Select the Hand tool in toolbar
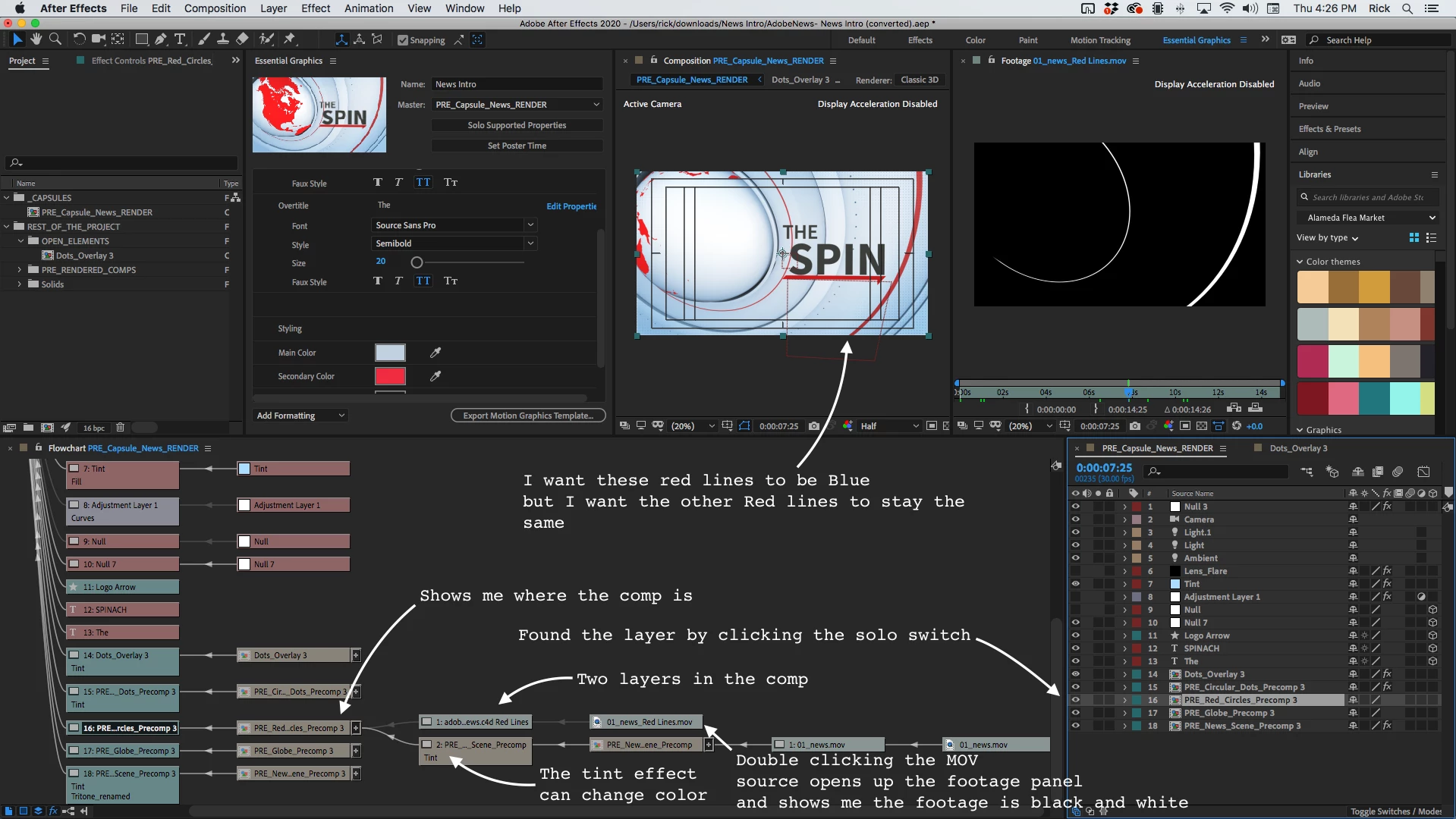Screen dimensions: 1456x819 tap(36, 39)
